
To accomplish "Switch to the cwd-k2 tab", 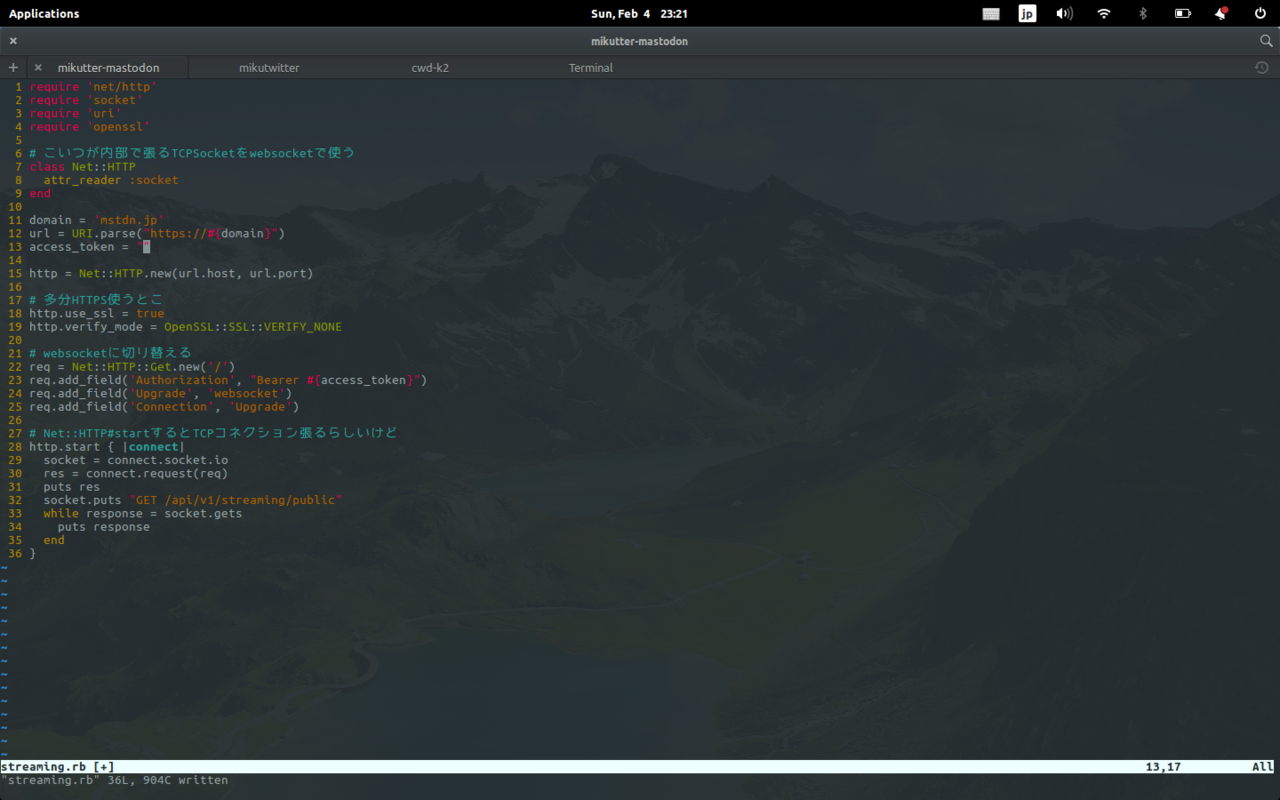I will (430, 68).
